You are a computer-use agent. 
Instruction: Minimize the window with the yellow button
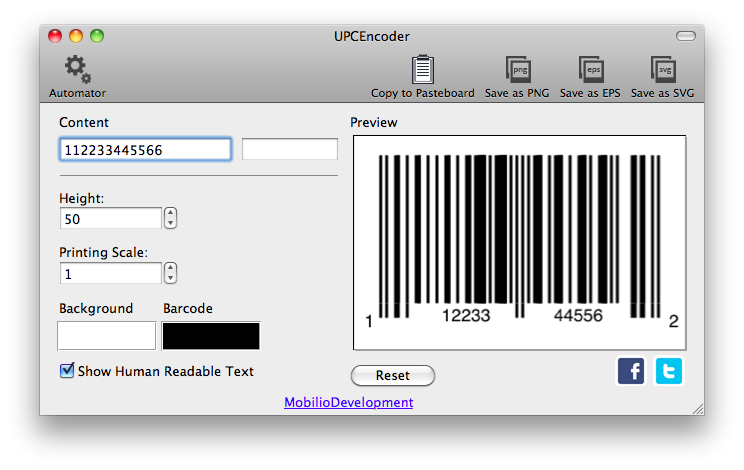[x=76, y=36]
